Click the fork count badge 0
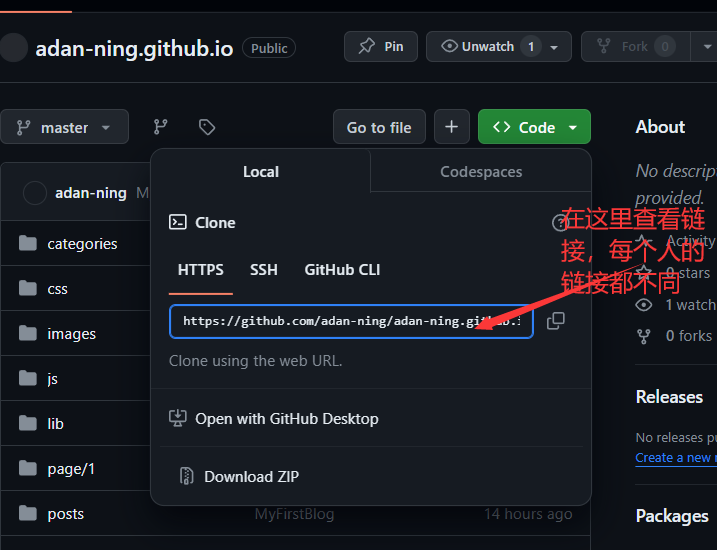This screenshot has height=550, width=717. point(665,47)
